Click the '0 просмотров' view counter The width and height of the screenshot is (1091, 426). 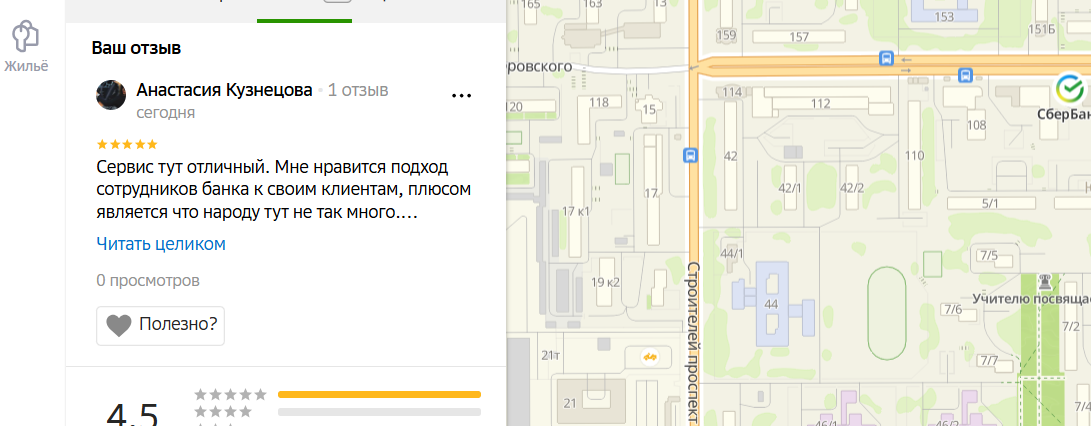148,281
